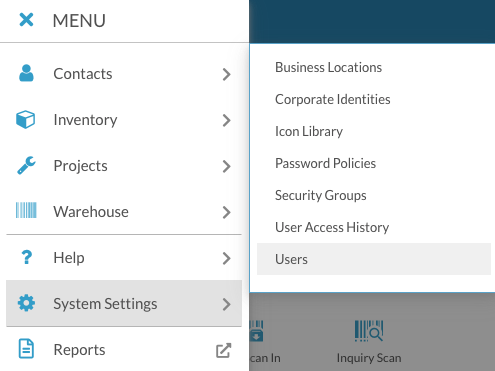Click the Inquiry Scan barcode icon

(369, 331)
